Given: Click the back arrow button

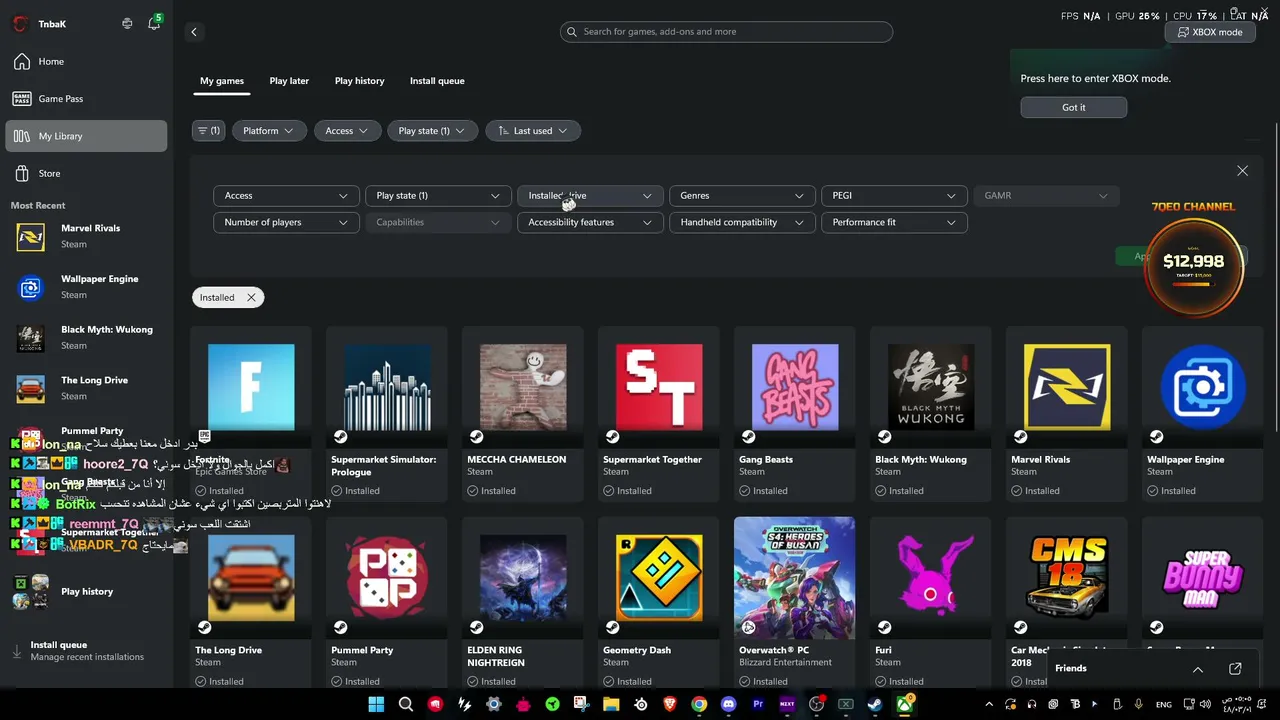Looking at the screenshot, I should pos(194,32).
